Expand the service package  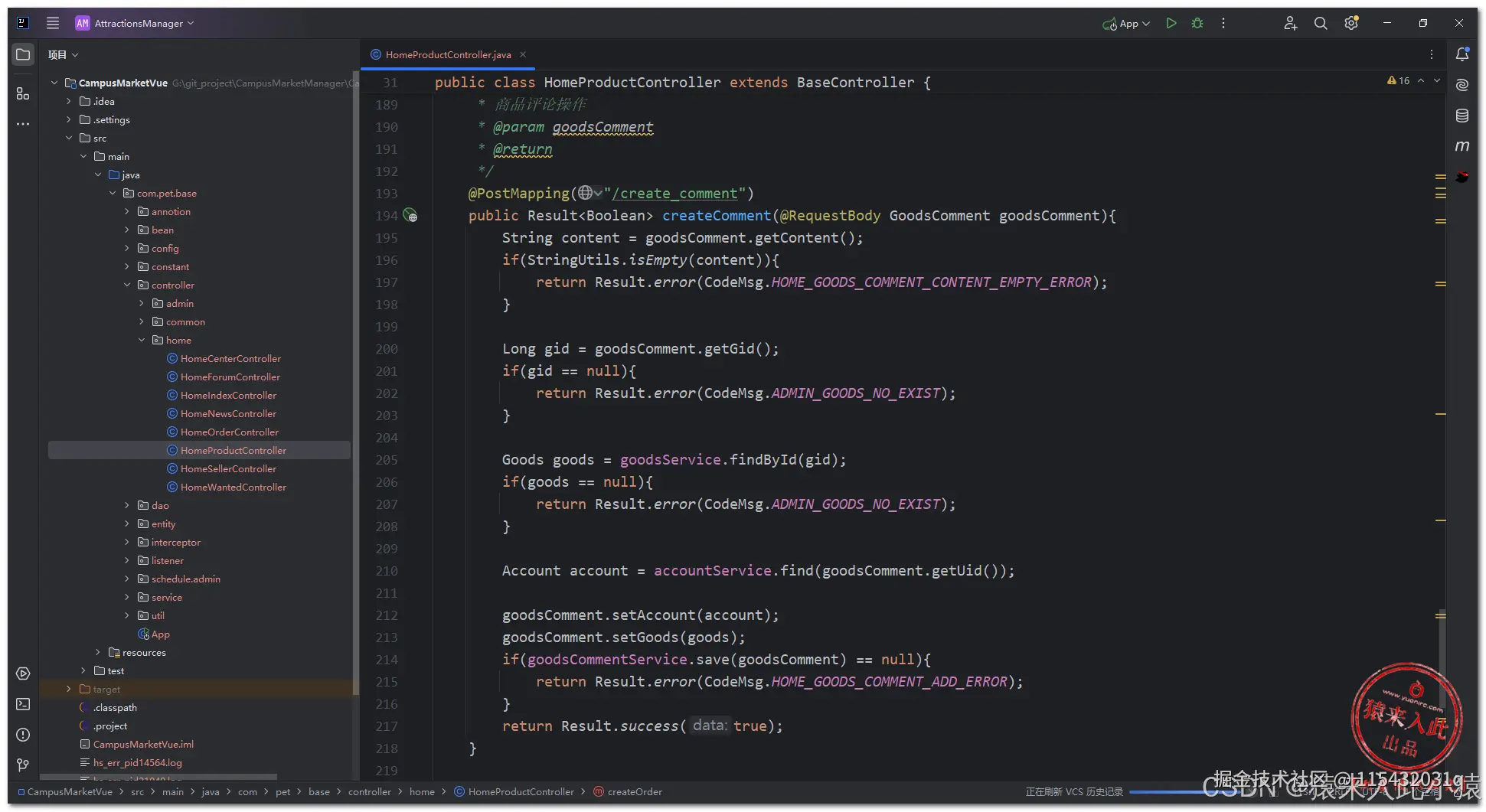(127, 597)
